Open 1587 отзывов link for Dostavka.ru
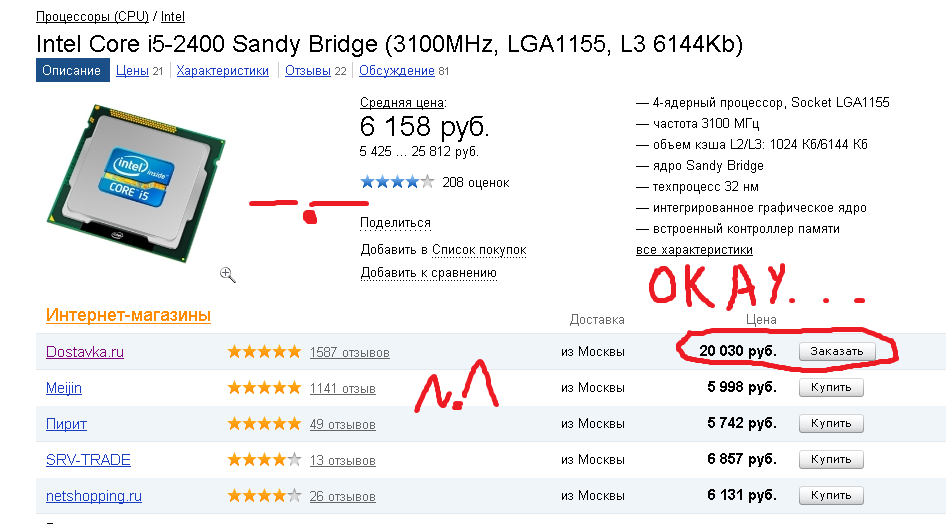Viewport: 952px width, 524px height. pyautogui.click(x=350, y=352)
